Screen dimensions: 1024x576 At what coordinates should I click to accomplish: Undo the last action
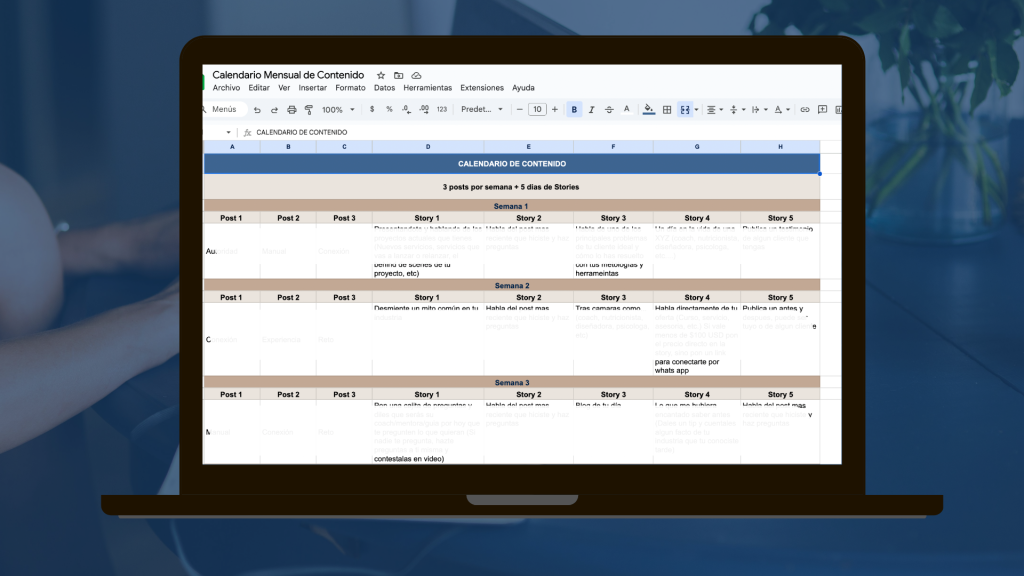pyautogui.click(x=257, y=110)
